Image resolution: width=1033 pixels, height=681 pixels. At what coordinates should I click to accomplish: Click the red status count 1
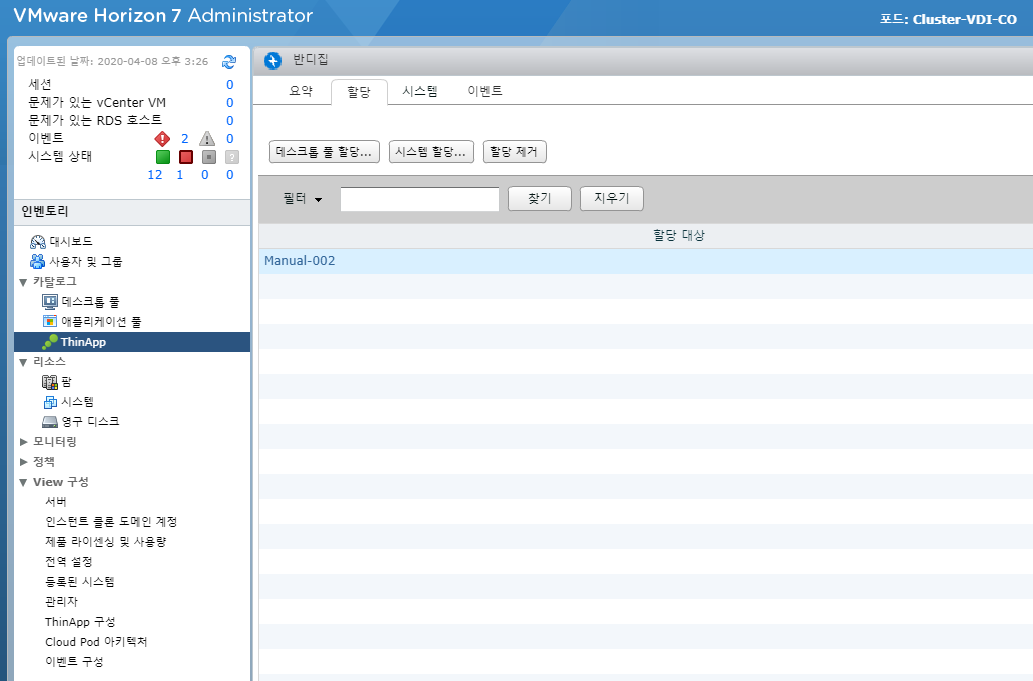click(x=180, y=175)
